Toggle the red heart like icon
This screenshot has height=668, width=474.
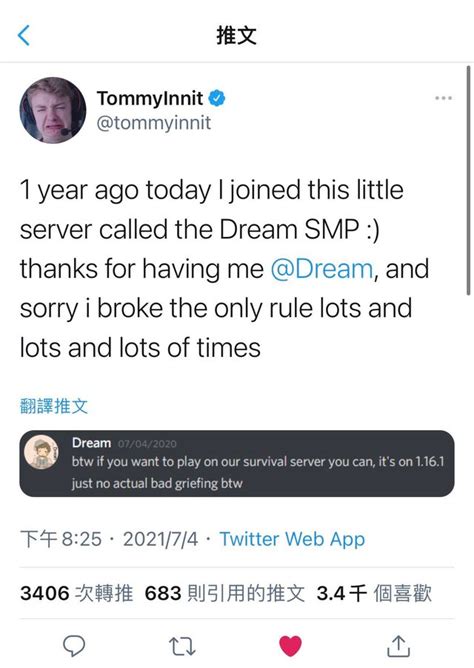click(290, 645)
